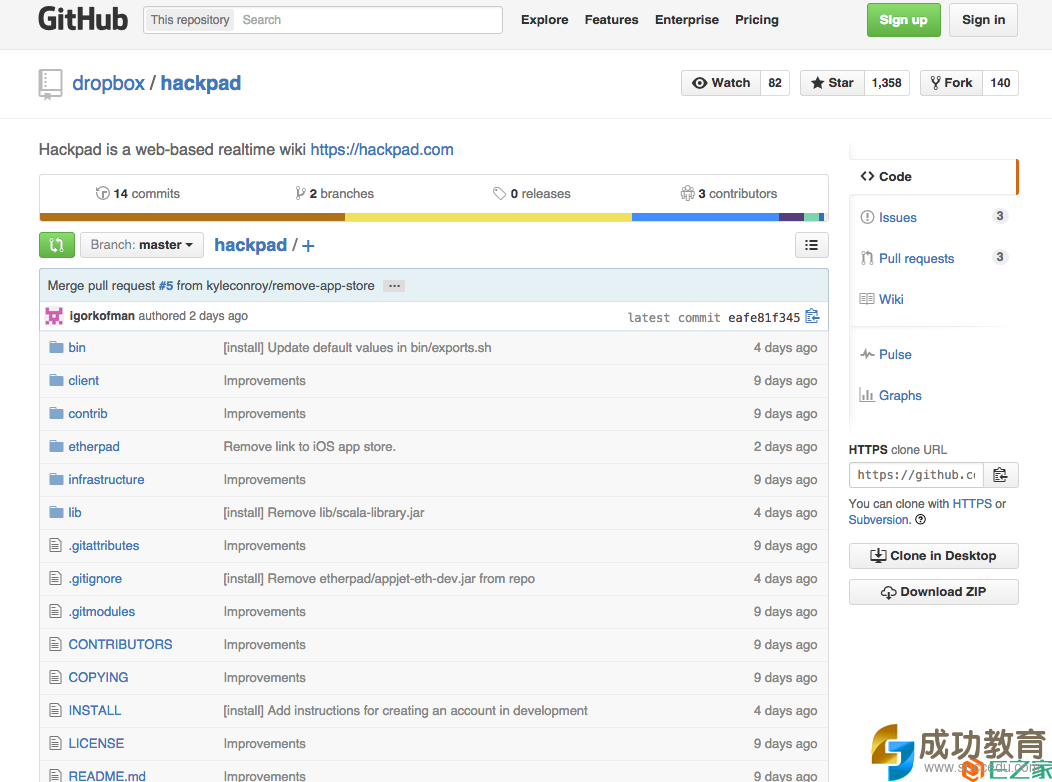This screenshot has width=1052, height=782.
Task: Open the Branch: master dropdown
Action: coord(141,245)
